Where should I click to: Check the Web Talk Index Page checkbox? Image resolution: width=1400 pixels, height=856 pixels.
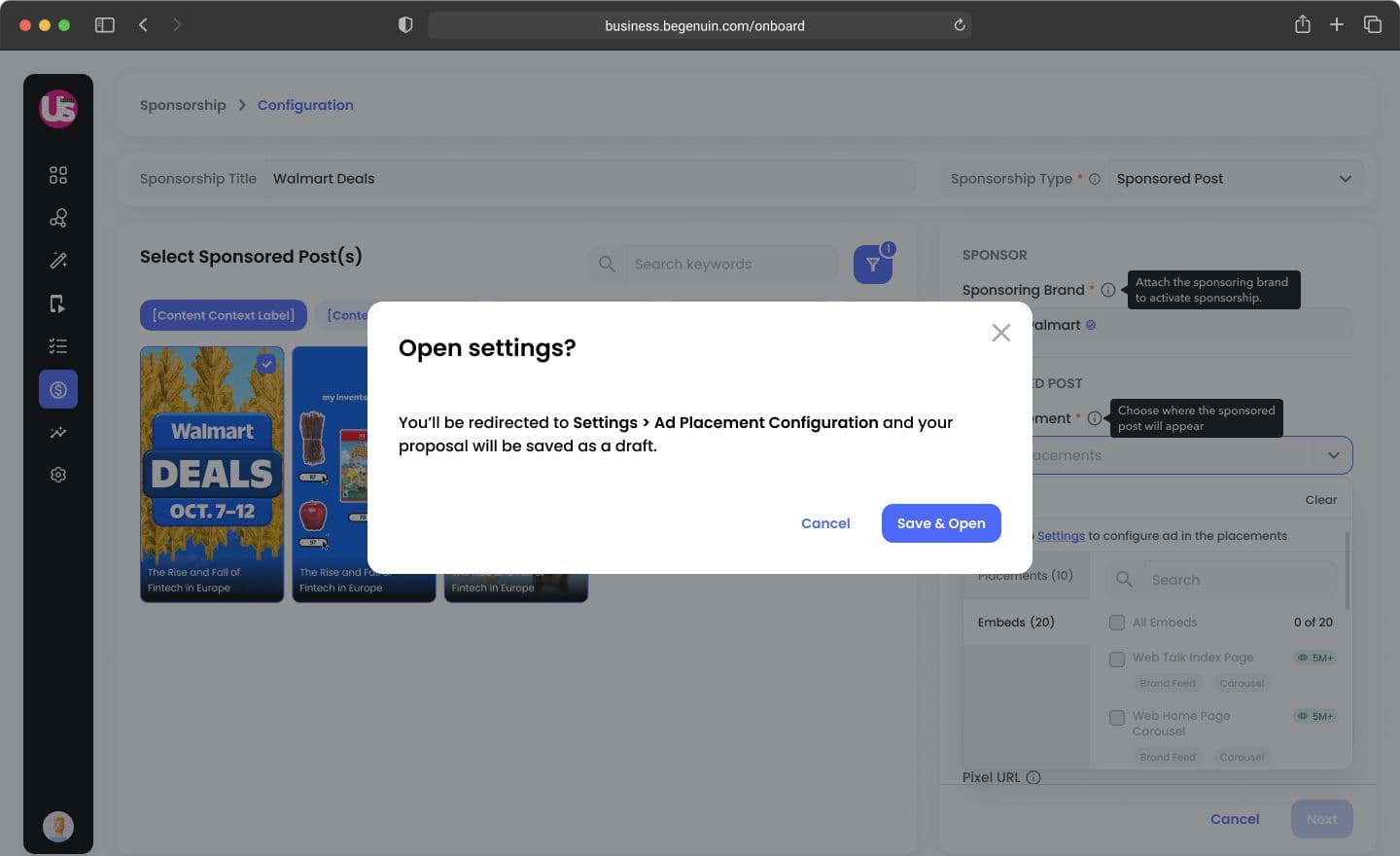click(1117, 660)
